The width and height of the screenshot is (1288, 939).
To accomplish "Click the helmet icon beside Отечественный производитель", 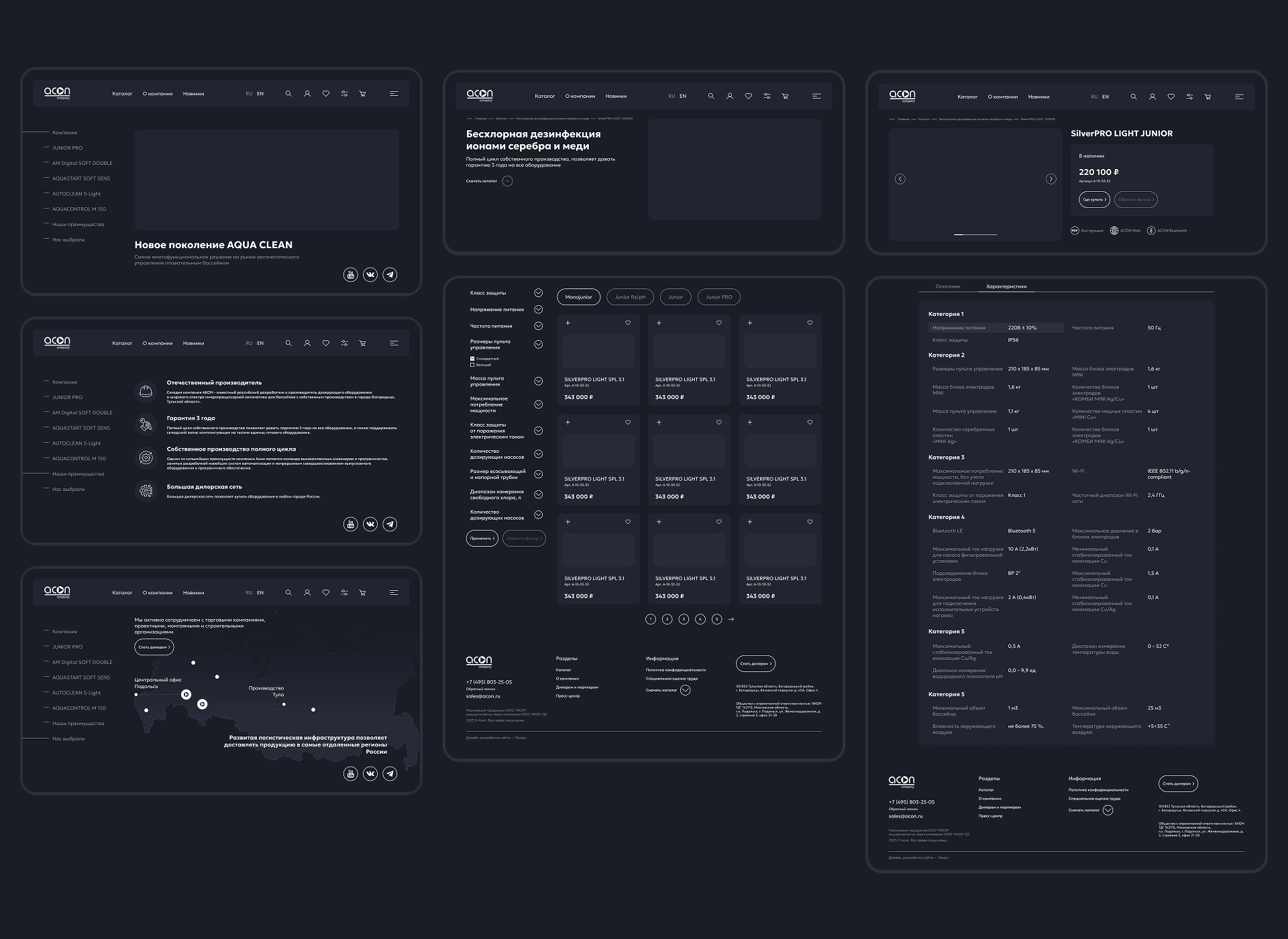I will [x=146, y=390].
